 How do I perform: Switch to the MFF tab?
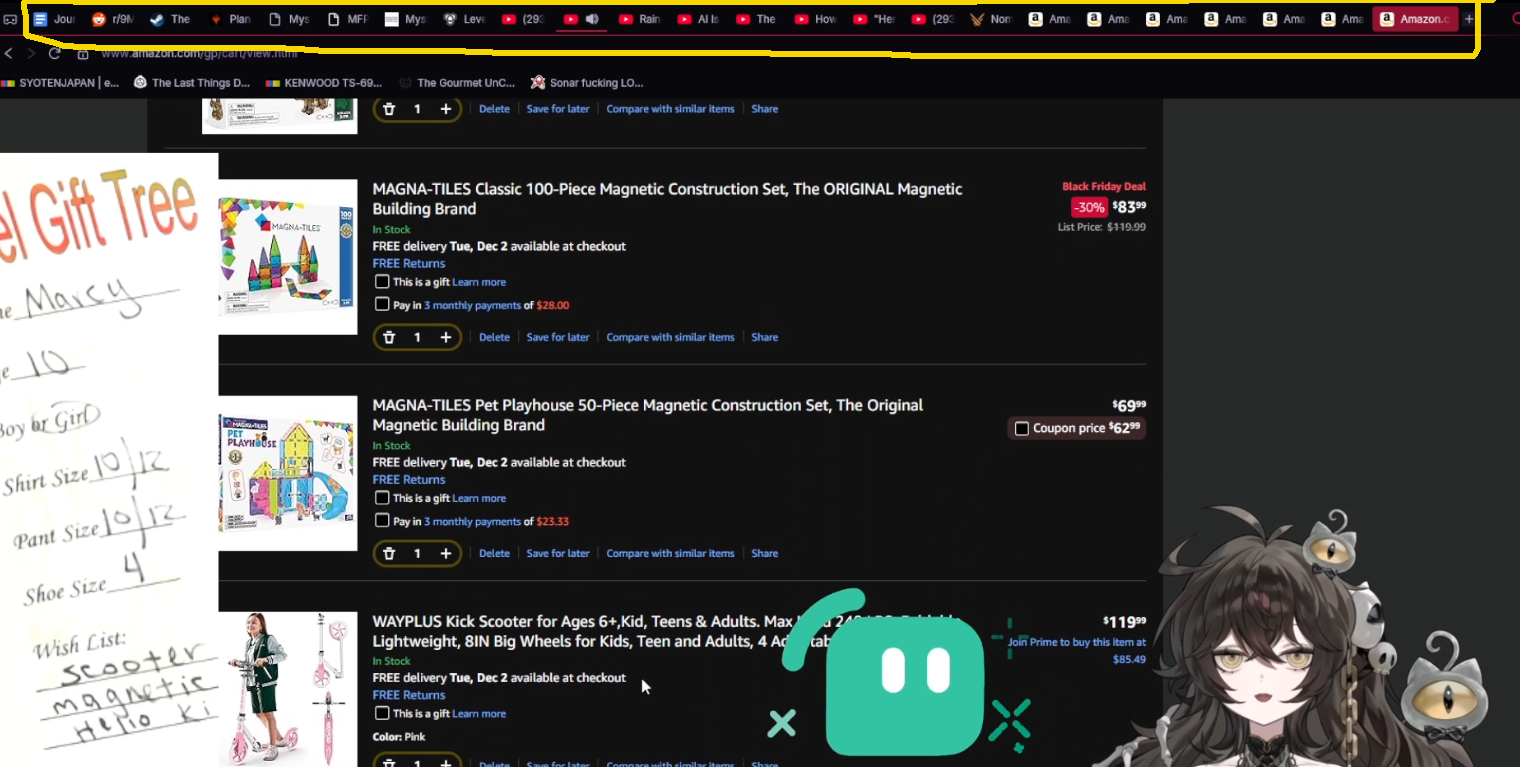(346, 19)
